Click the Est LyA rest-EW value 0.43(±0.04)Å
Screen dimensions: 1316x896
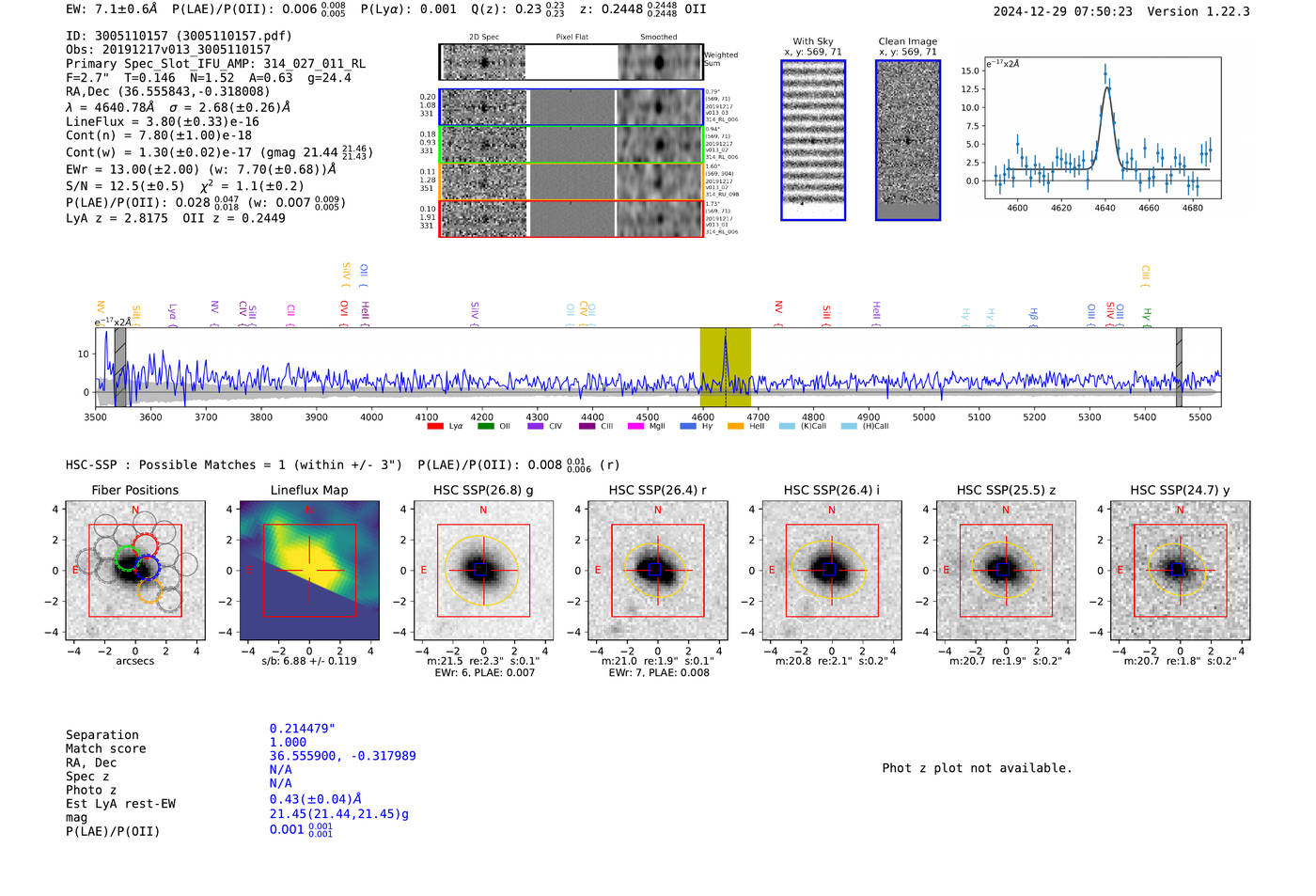coord(316,799)
